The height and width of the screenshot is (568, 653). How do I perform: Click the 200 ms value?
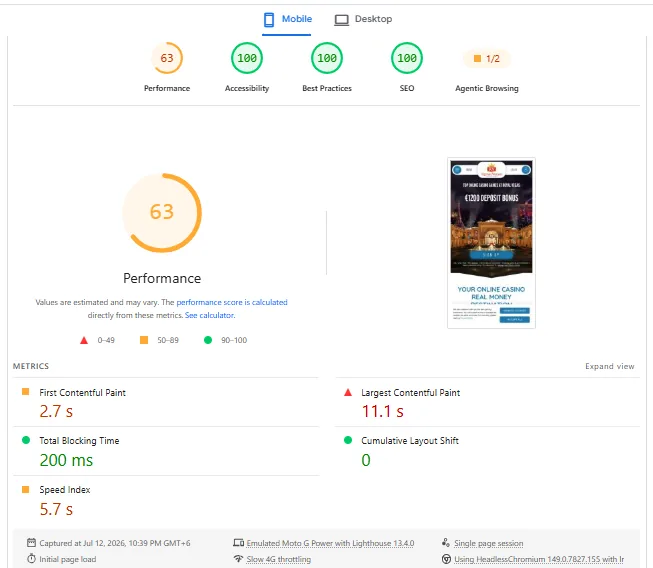[x=66, y=461]
